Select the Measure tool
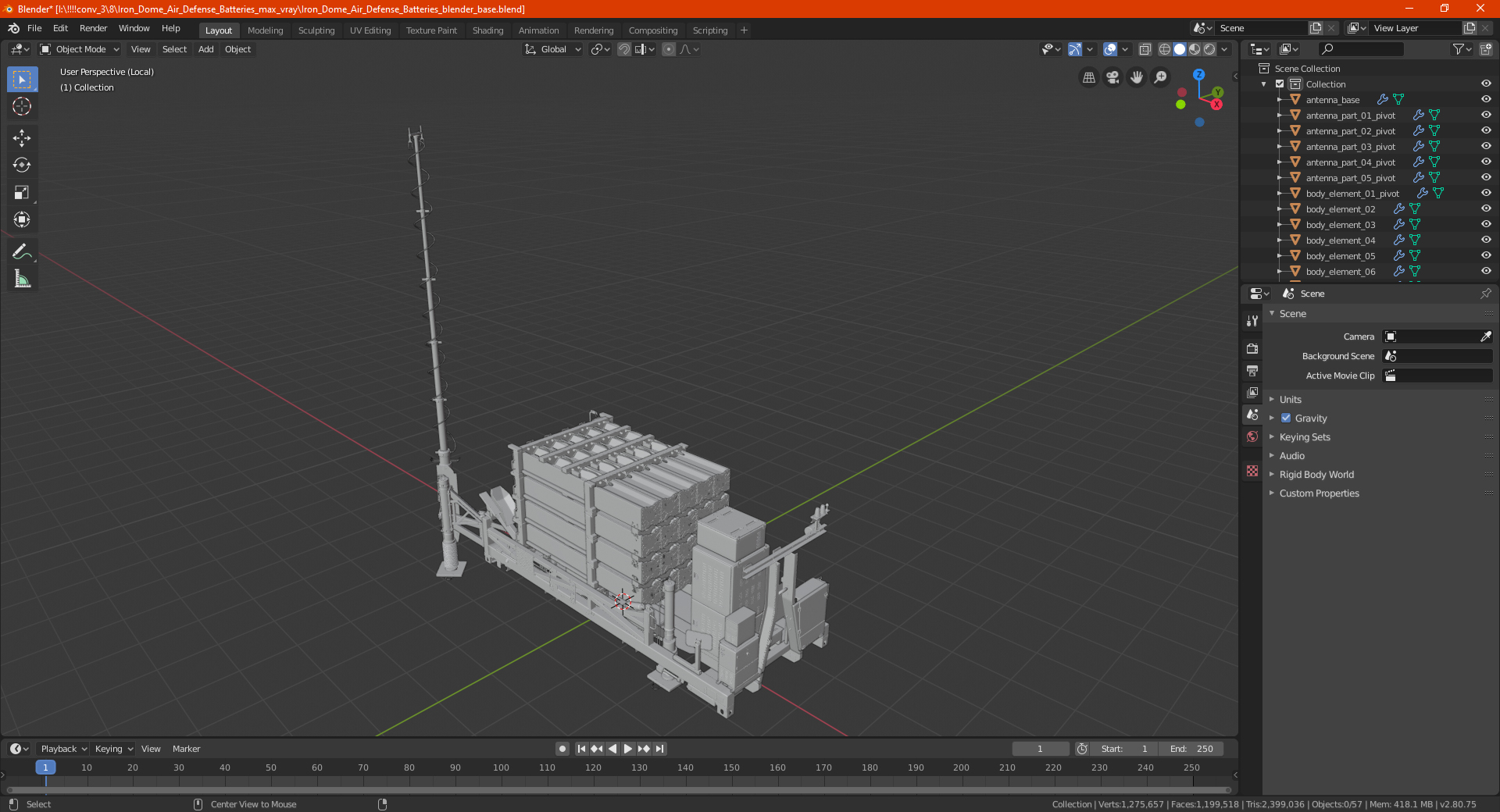 [x=22, y=279]
